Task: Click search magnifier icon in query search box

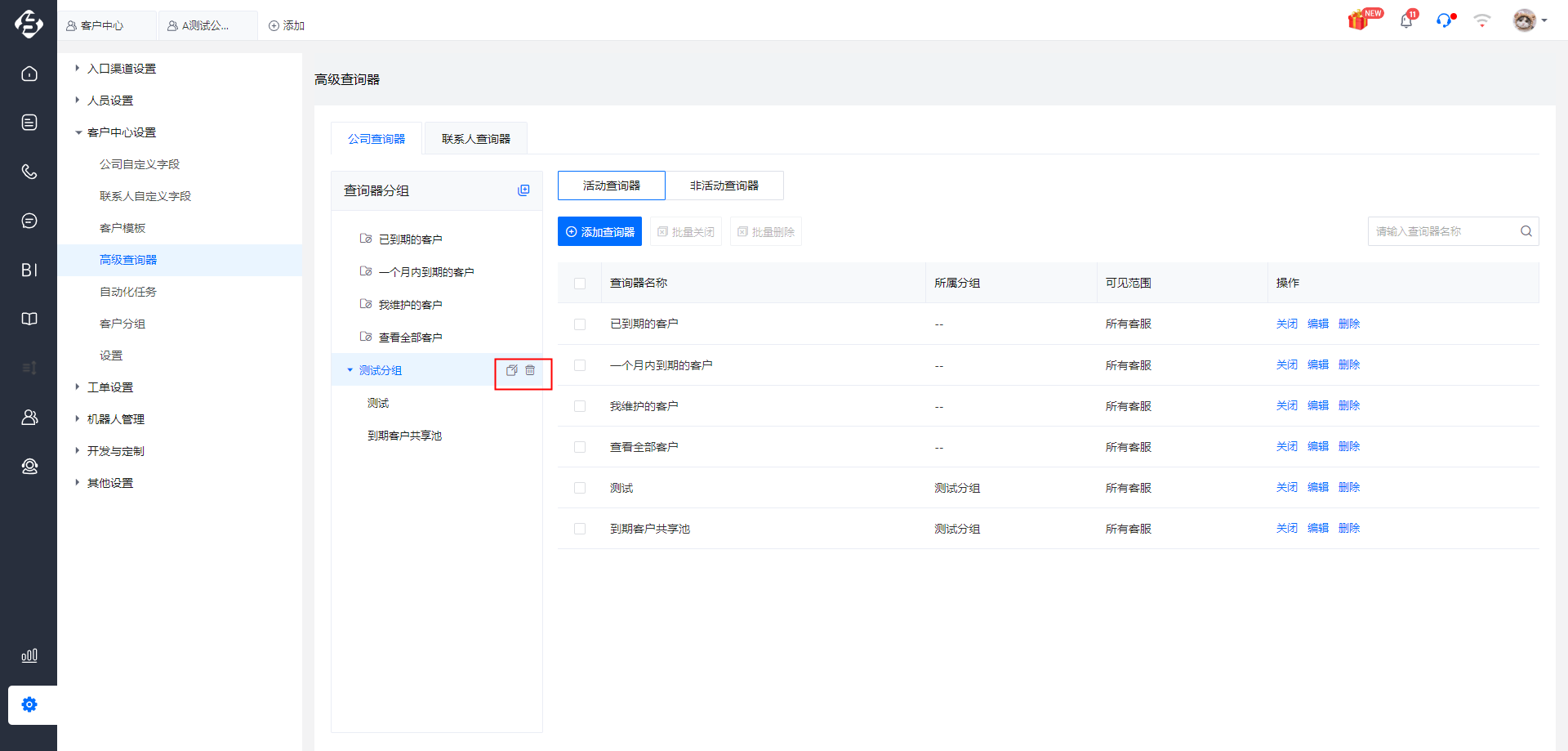Action: click(1526, 231)
